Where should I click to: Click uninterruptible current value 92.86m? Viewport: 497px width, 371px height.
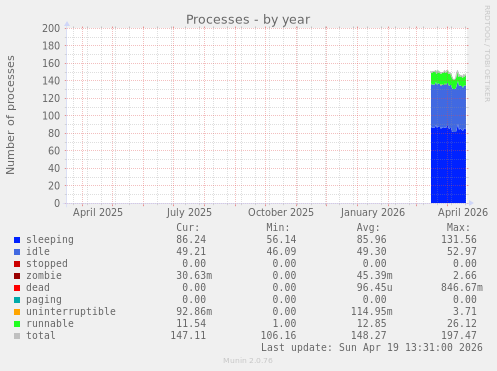194,311
